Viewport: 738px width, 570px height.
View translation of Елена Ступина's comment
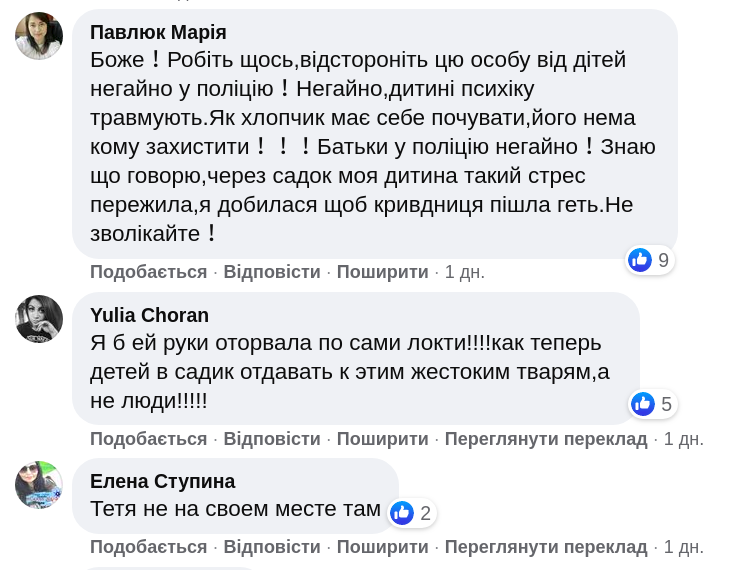coord(546,547)
